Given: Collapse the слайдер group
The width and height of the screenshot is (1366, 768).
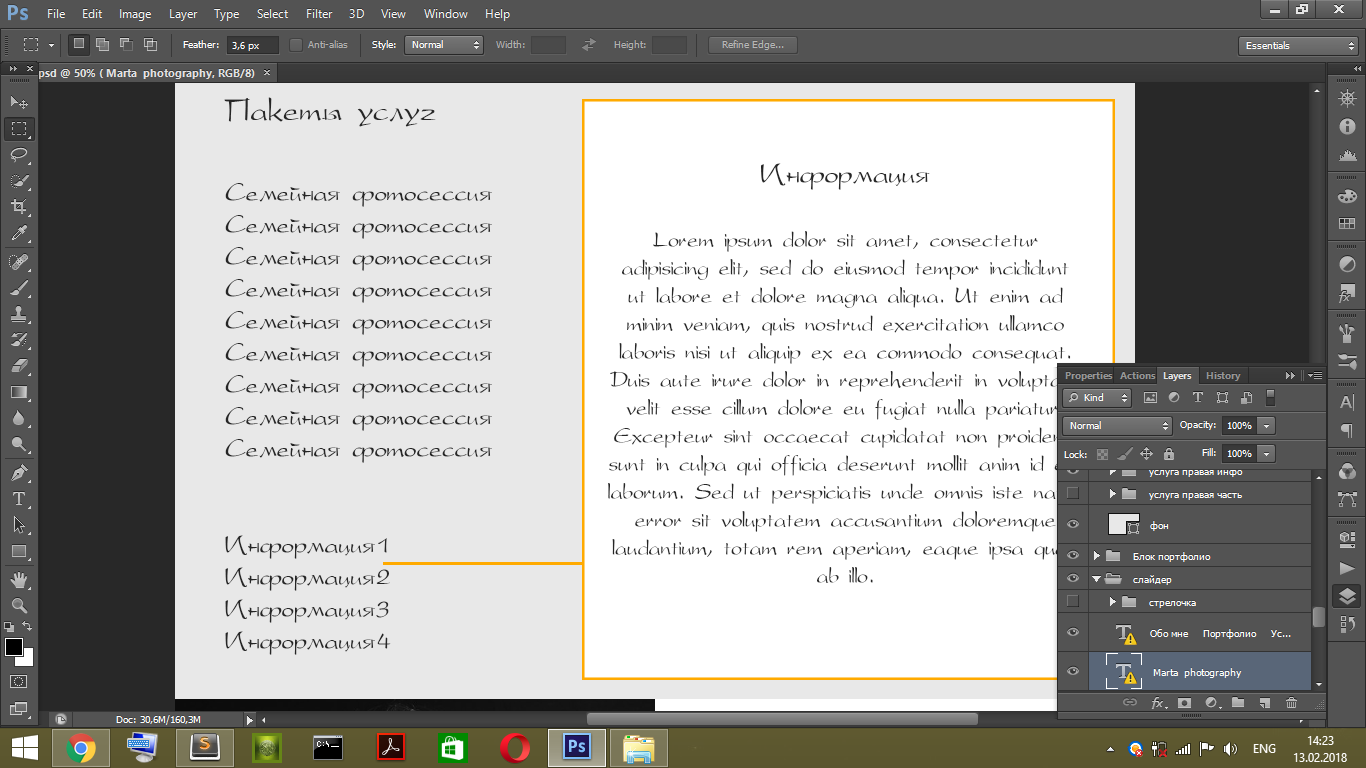Looking at the screenshot, I should point(1097,579).
